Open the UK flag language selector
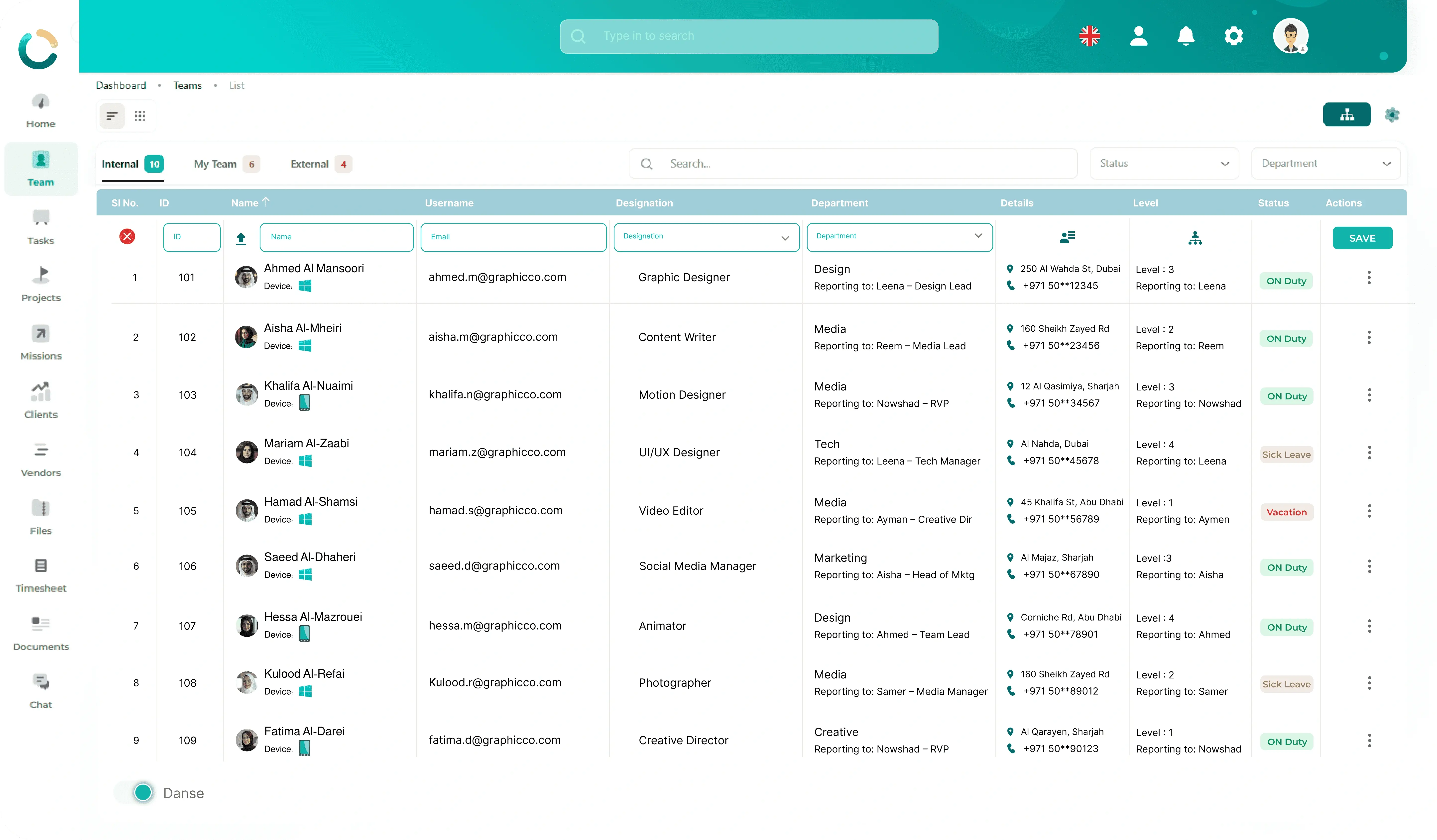The image size is (1437, 840). pos(1089,36)
